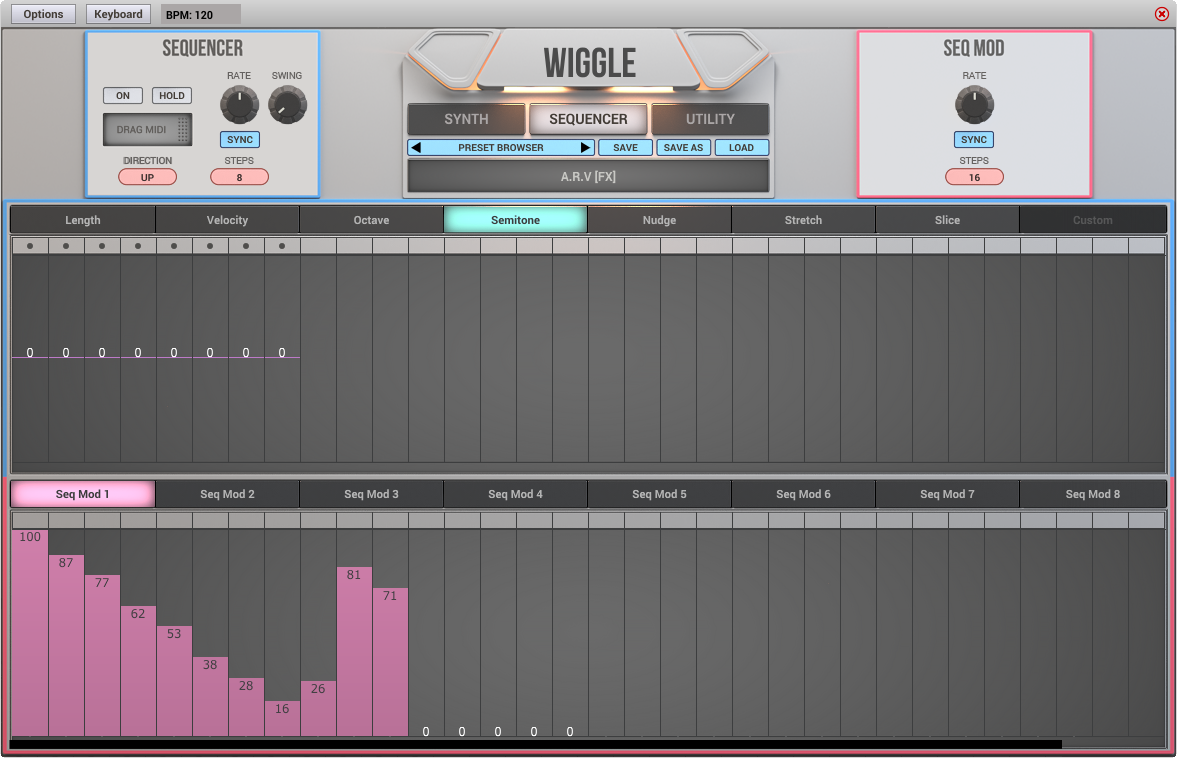1177x758 pixels.
Task: Open the Seq Mod 7 tab
Action: [x=947, y=494]
